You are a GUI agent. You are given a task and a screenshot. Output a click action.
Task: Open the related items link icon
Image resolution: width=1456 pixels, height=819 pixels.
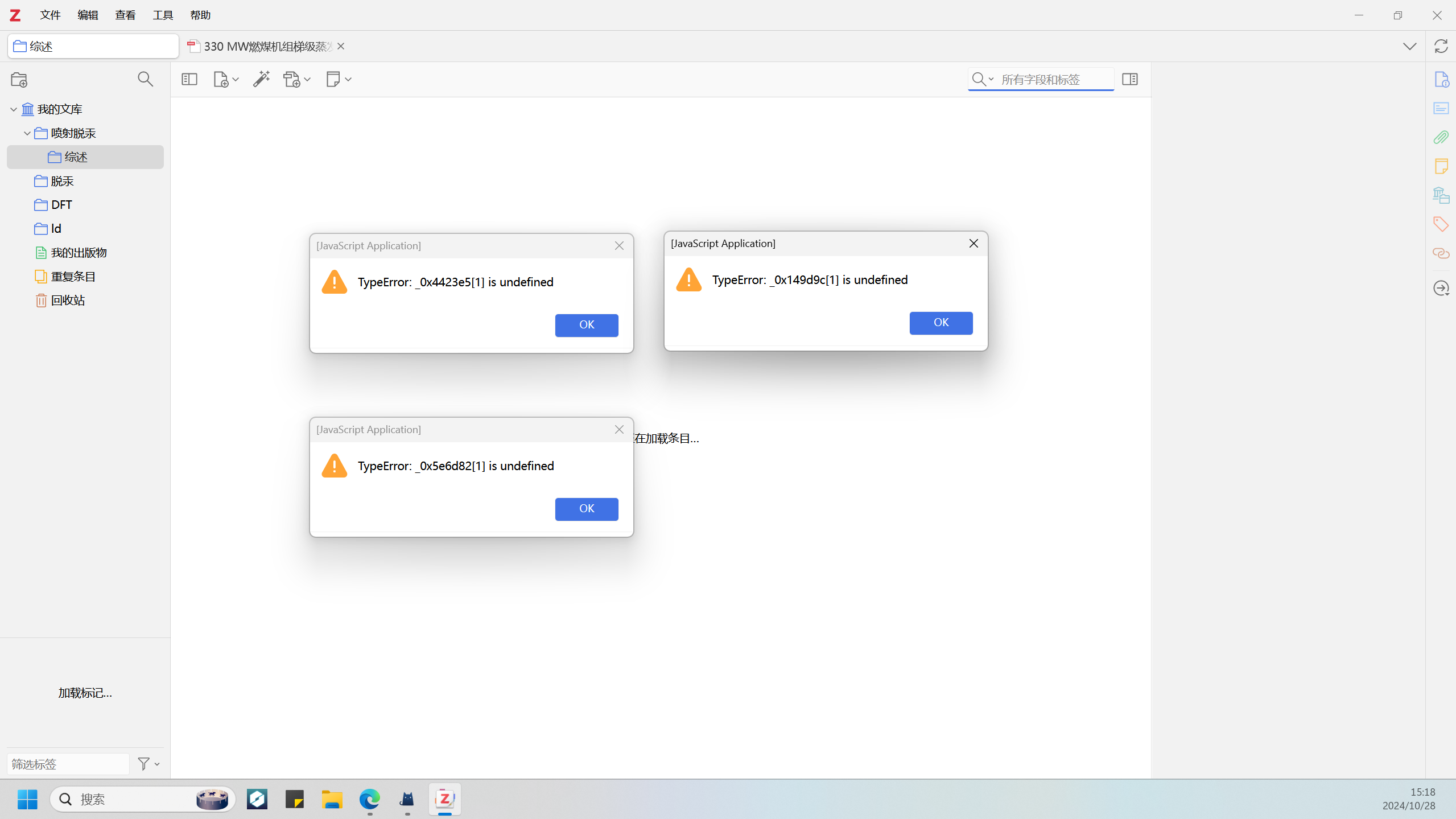(1441, 253)
